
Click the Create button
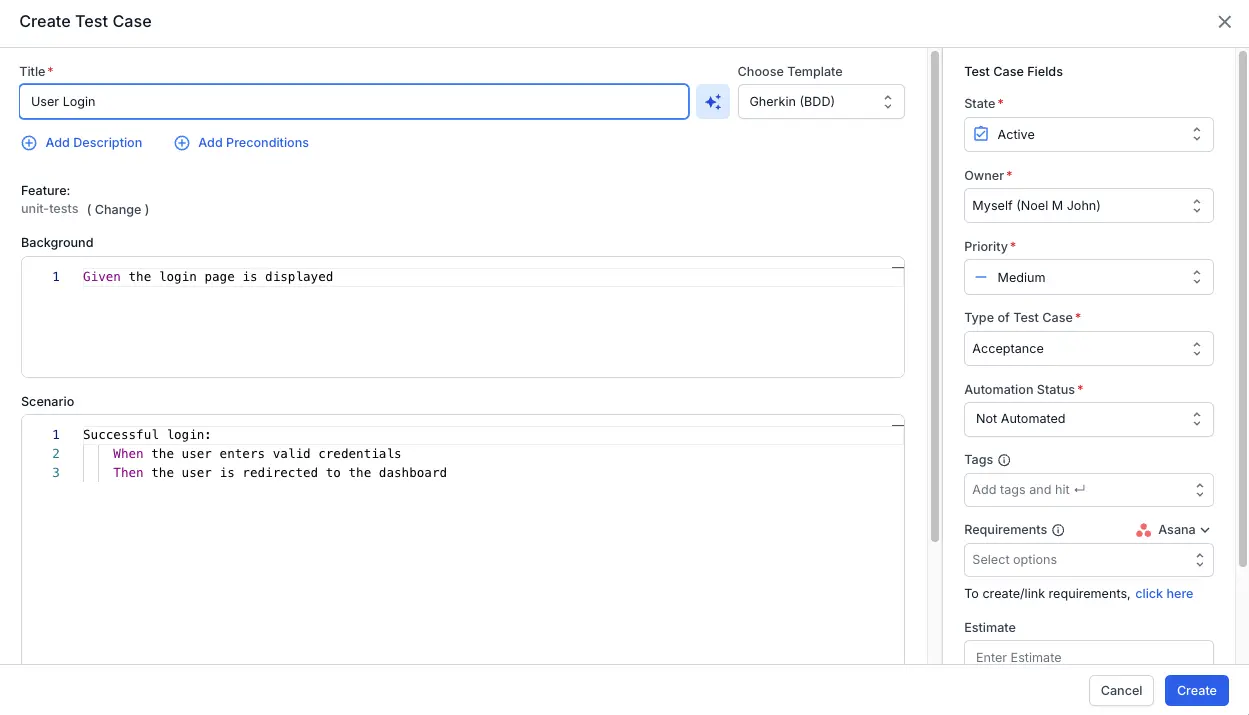click(1196, 690)
